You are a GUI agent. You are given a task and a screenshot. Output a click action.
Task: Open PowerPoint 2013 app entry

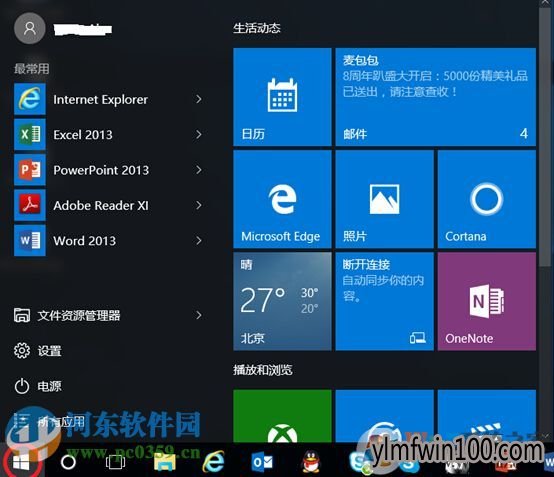pos(110,170)
